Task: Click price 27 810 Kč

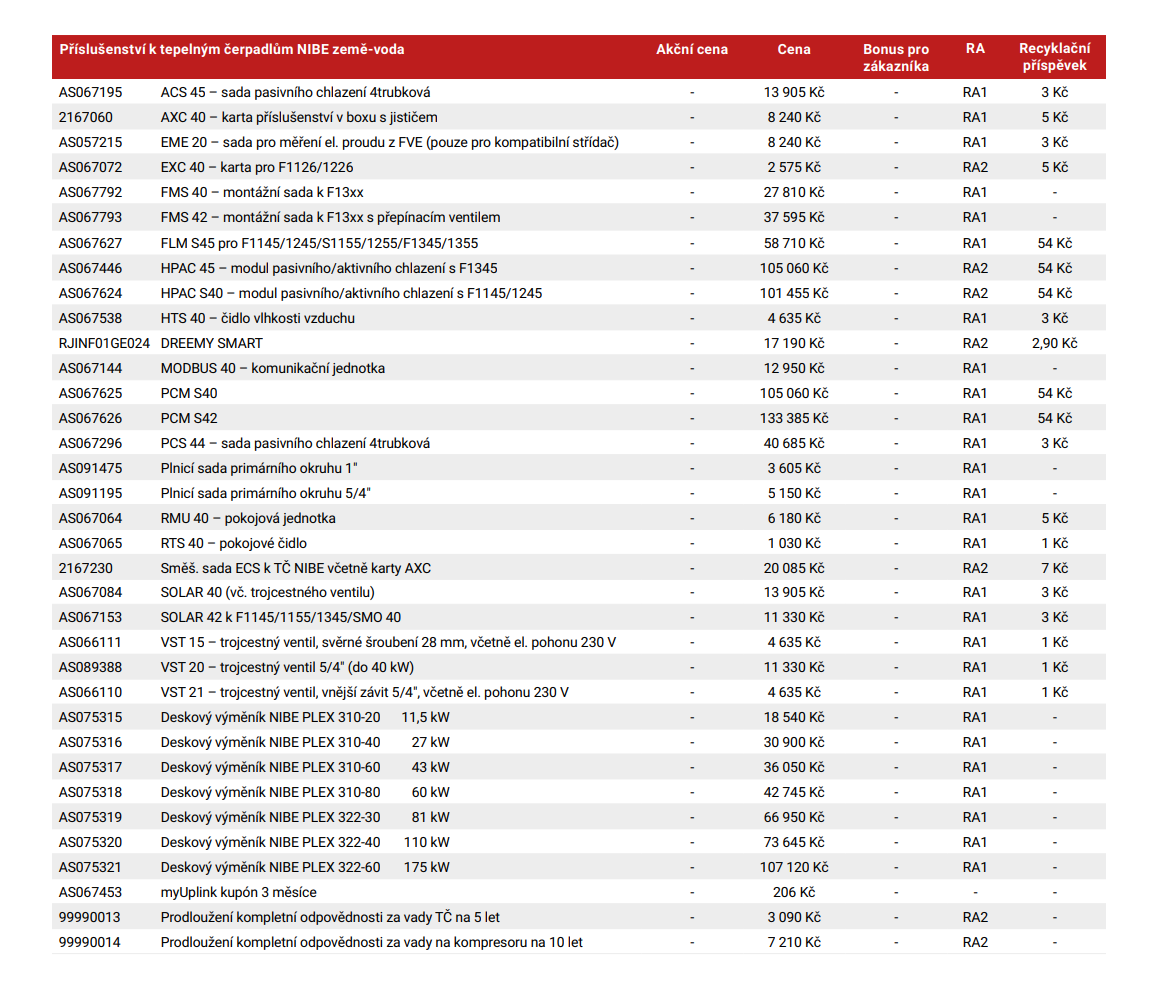Action: coord(794,193)
